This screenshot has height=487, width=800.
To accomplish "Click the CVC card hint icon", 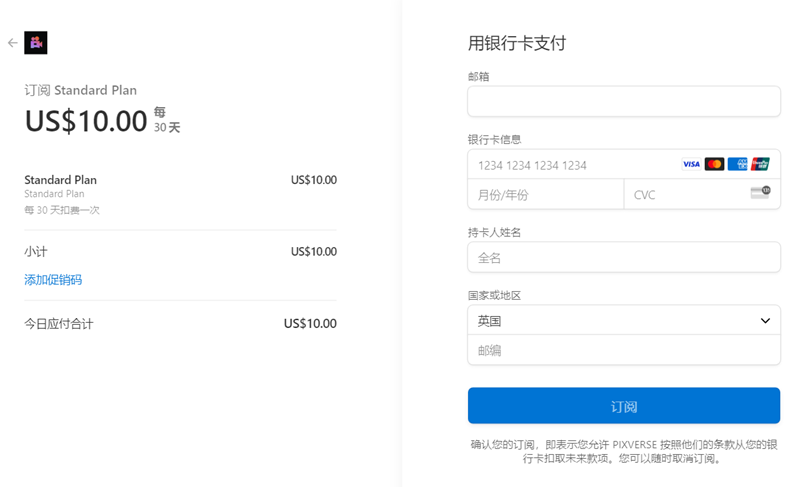I will coord(760,193).
